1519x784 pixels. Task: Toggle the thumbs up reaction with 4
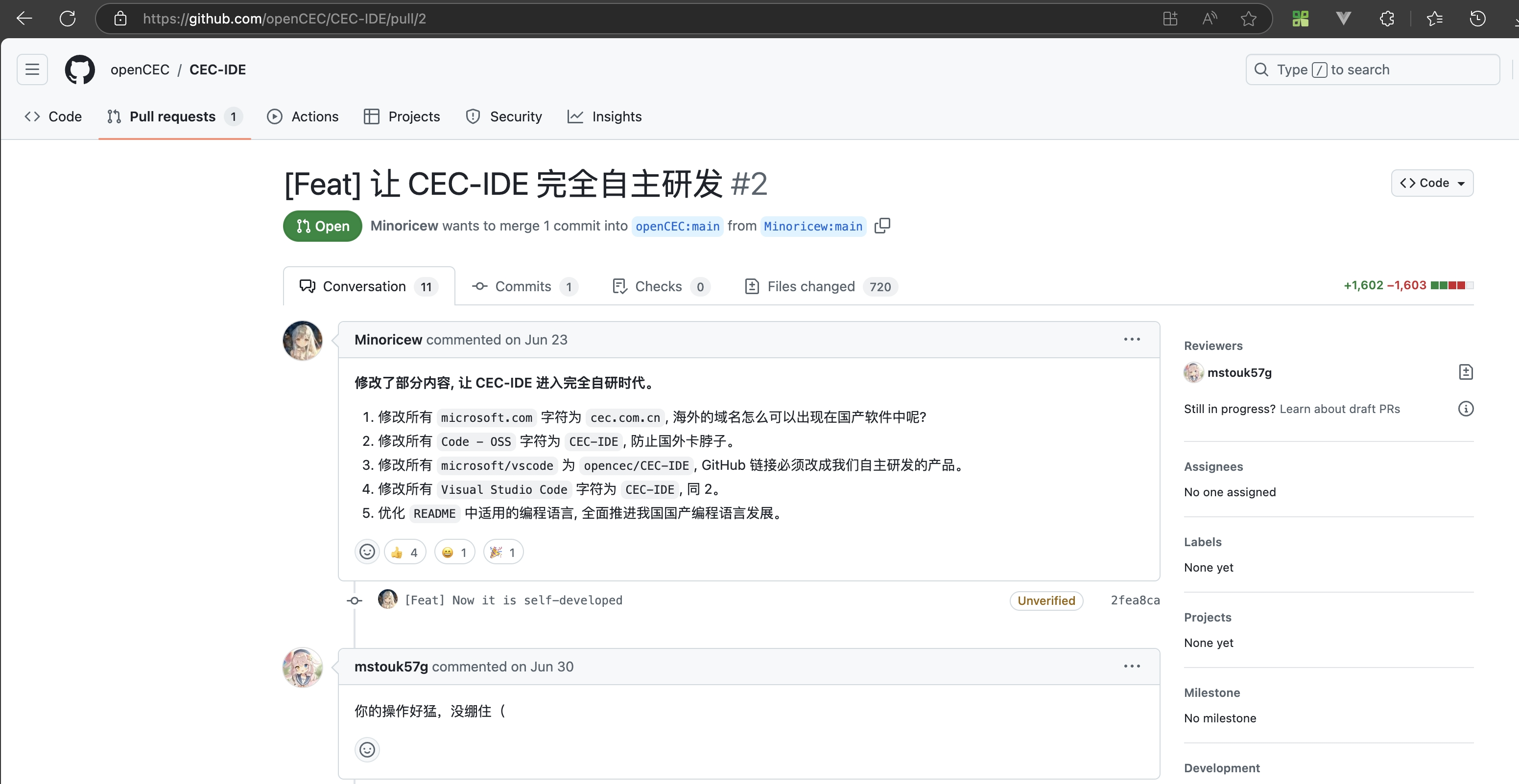click(x=405, y=552)
